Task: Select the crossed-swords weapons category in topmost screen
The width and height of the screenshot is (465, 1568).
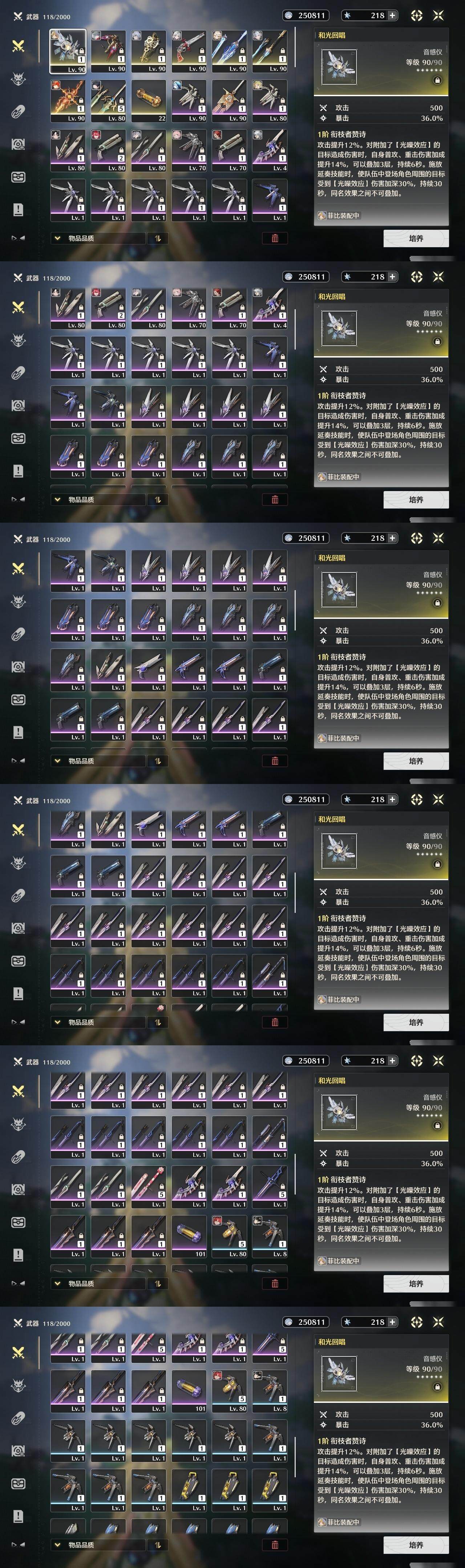Action: click(x=18, y=46)
